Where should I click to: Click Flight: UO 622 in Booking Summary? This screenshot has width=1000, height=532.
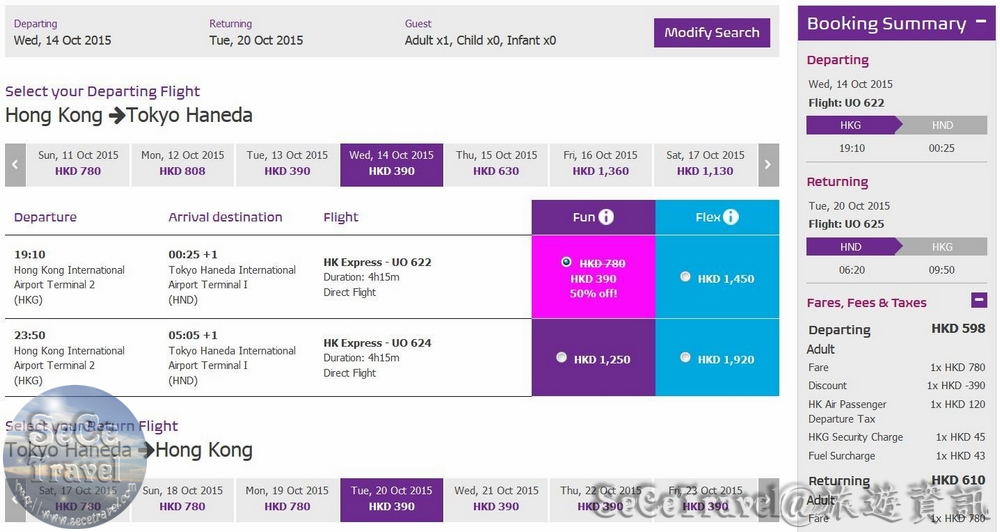click(x=846, y=103)
